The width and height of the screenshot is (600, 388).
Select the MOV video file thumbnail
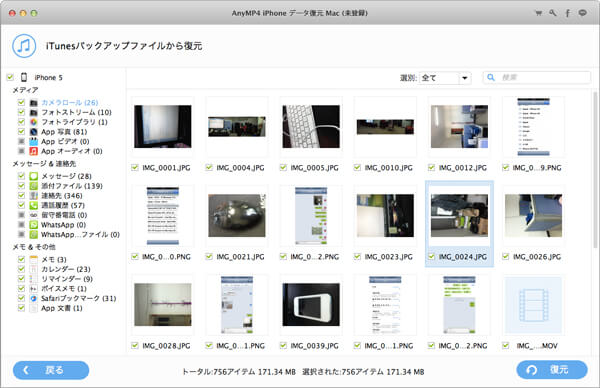pos(533,305)
